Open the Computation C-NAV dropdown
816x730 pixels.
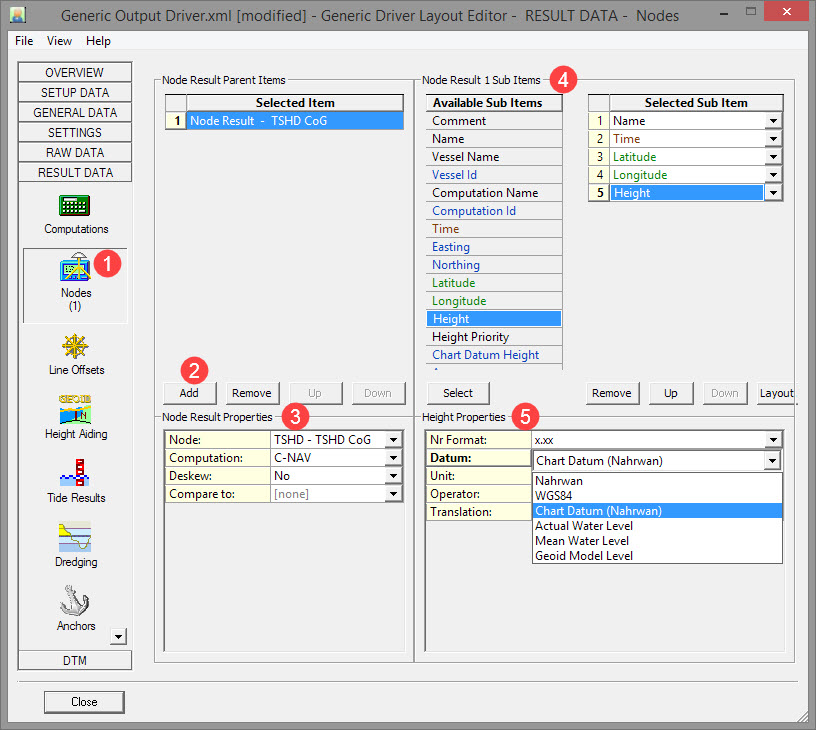[x=394, y=458]
